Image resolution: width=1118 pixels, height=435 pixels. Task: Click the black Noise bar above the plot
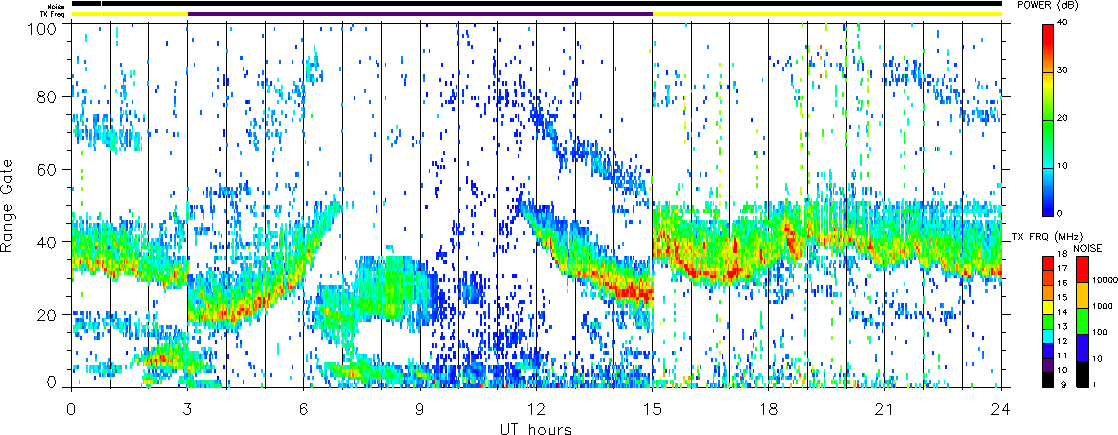(536, 4)
